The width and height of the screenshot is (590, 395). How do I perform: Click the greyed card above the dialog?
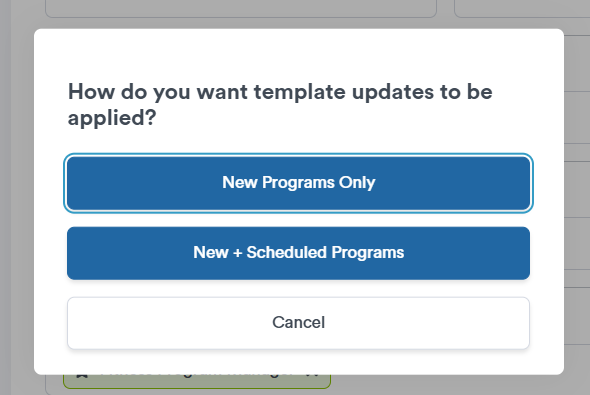pyautogui.click(x=241, y=8)
